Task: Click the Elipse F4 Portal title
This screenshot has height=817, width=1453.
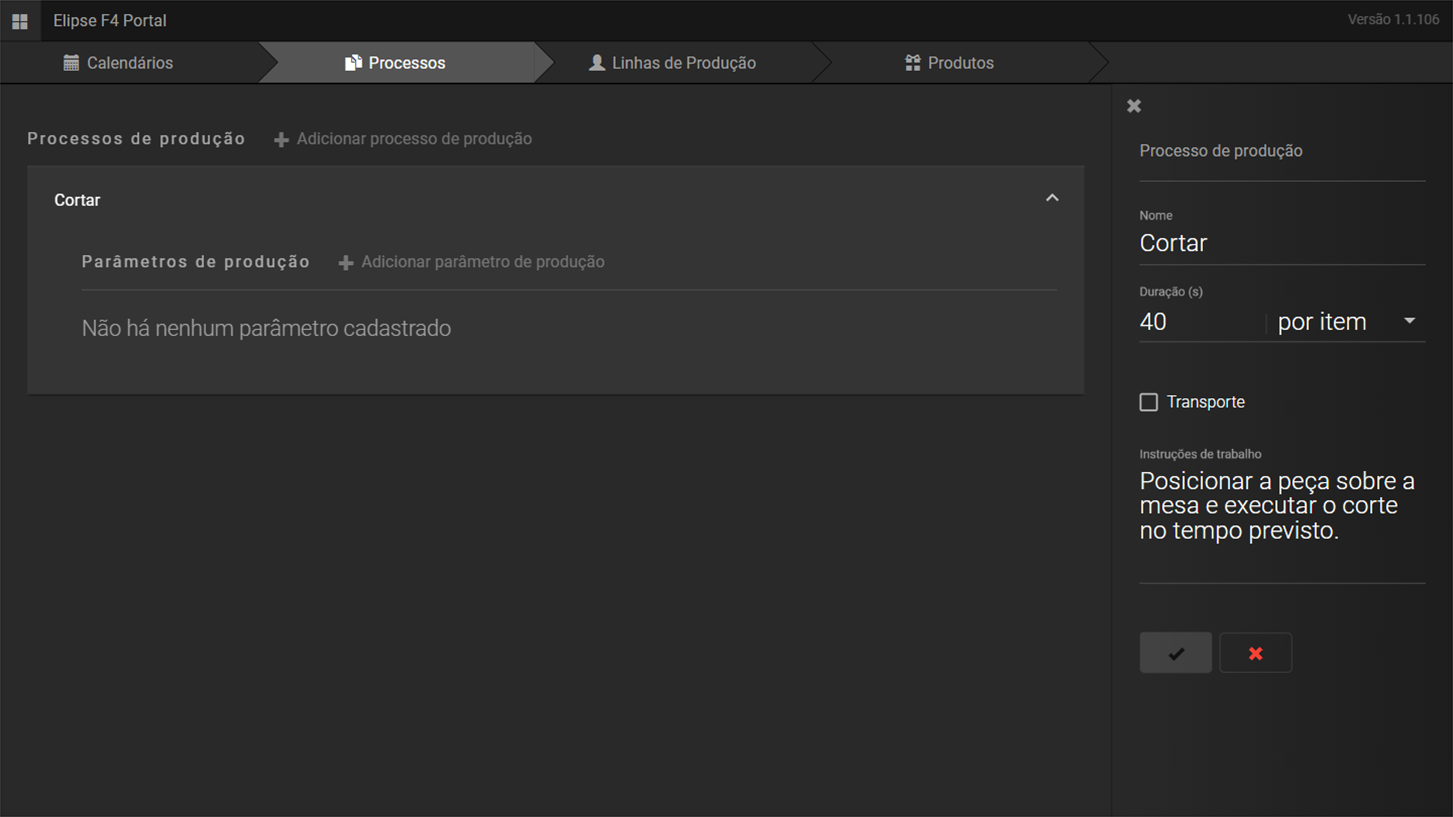Action: (110, 20)
